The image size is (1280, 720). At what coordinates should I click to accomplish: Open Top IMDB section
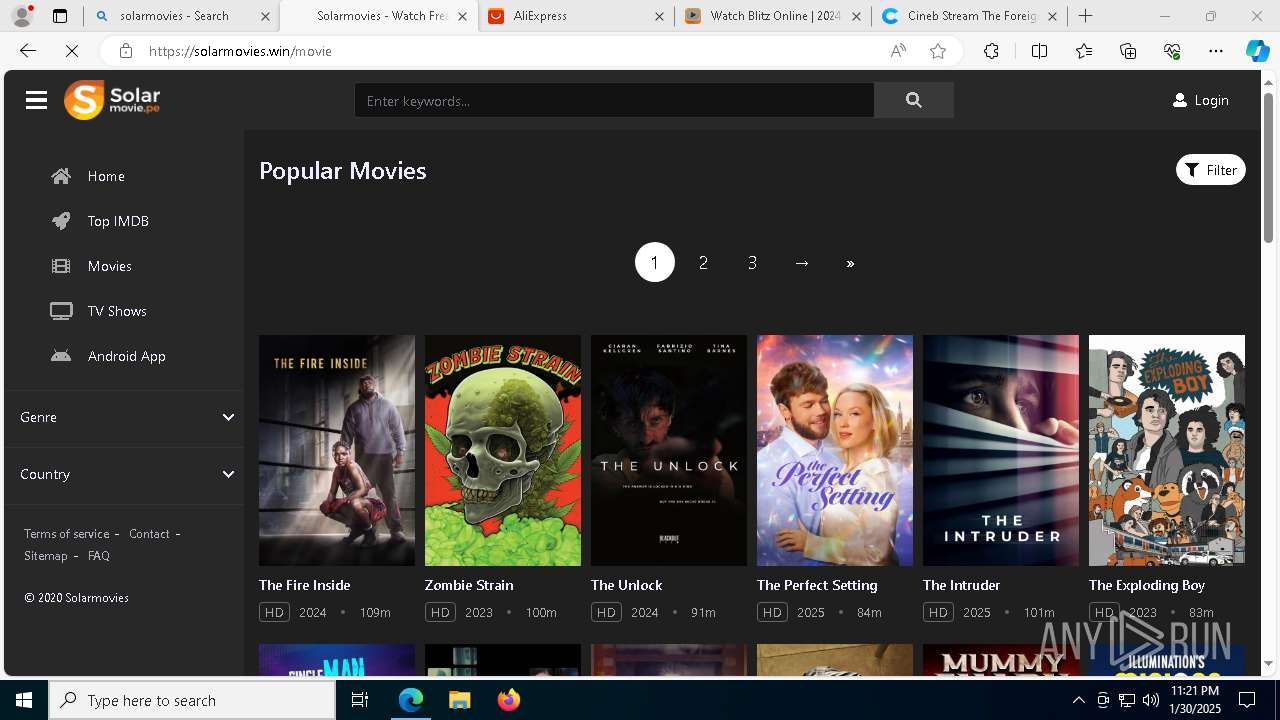(100, 221)
